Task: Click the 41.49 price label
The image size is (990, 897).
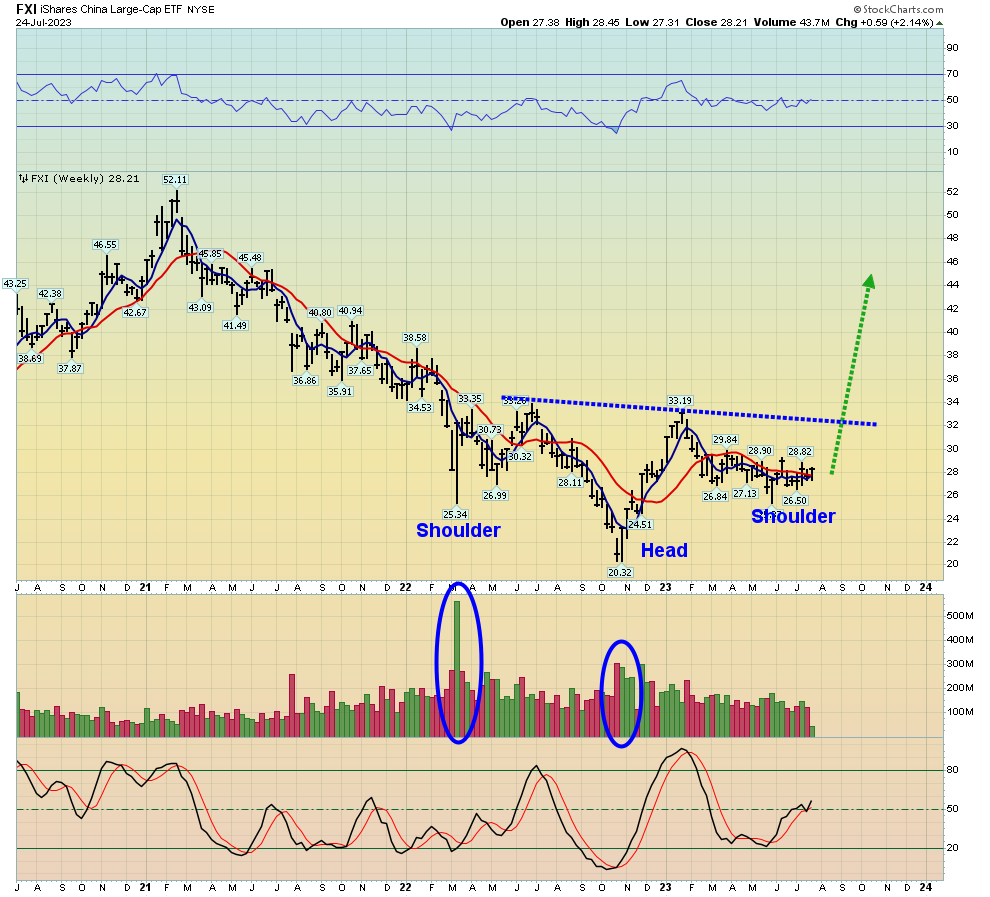Action: tap(235, 325)
